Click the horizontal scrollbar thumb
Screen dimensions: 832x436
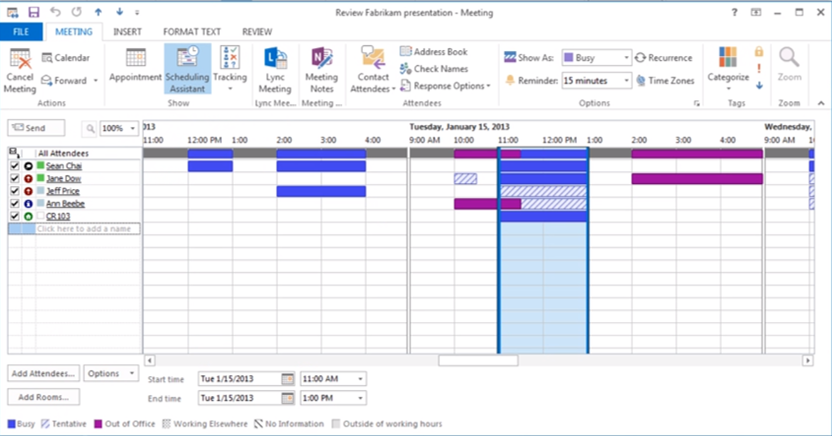pos(478,361)
